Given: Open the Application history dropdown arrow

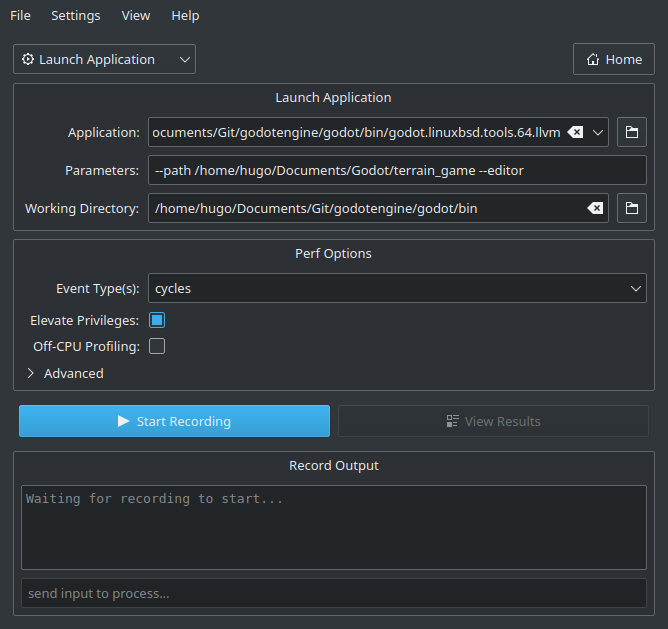Looking at the screenshot, I should (x=598, y=132).
